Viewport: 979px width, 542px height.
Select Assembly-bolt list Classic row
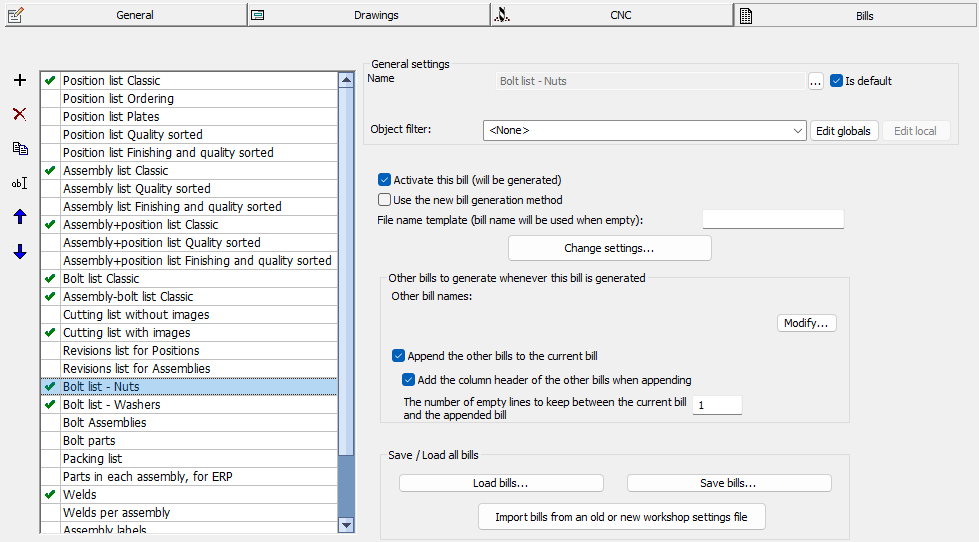coord(189,296)
